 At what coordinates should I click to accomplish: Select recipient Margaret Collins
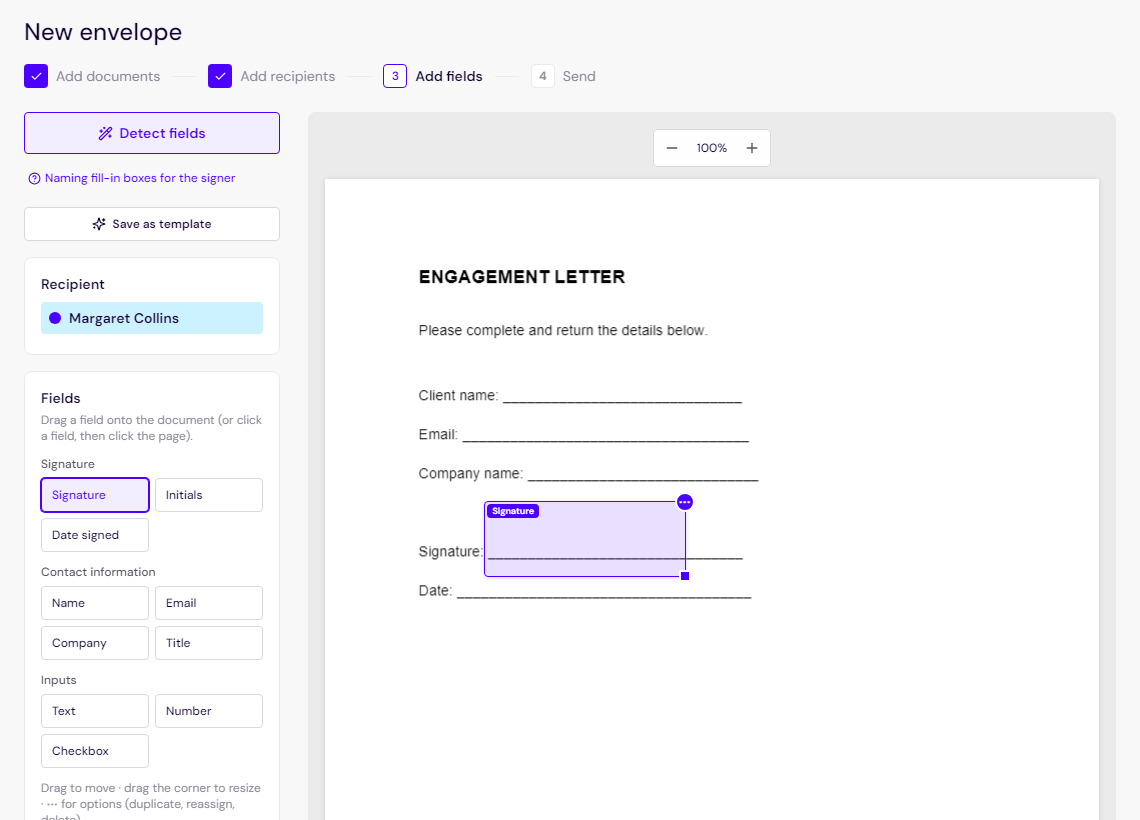pyautogui.click(x=152, y=318)
